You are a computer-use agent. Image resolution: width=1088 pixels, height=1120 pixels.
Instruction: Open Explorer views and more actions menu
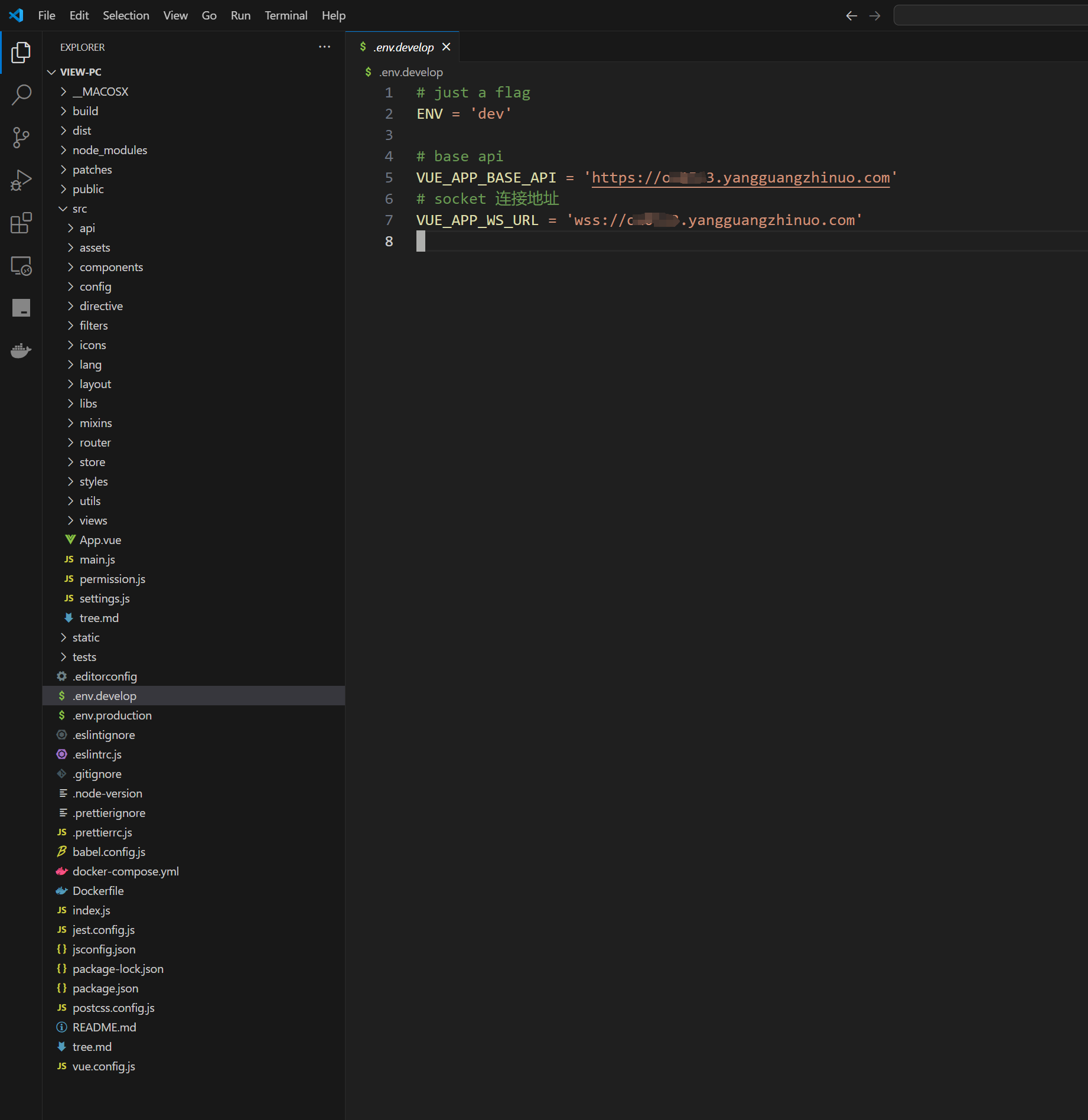coord(324,47)
